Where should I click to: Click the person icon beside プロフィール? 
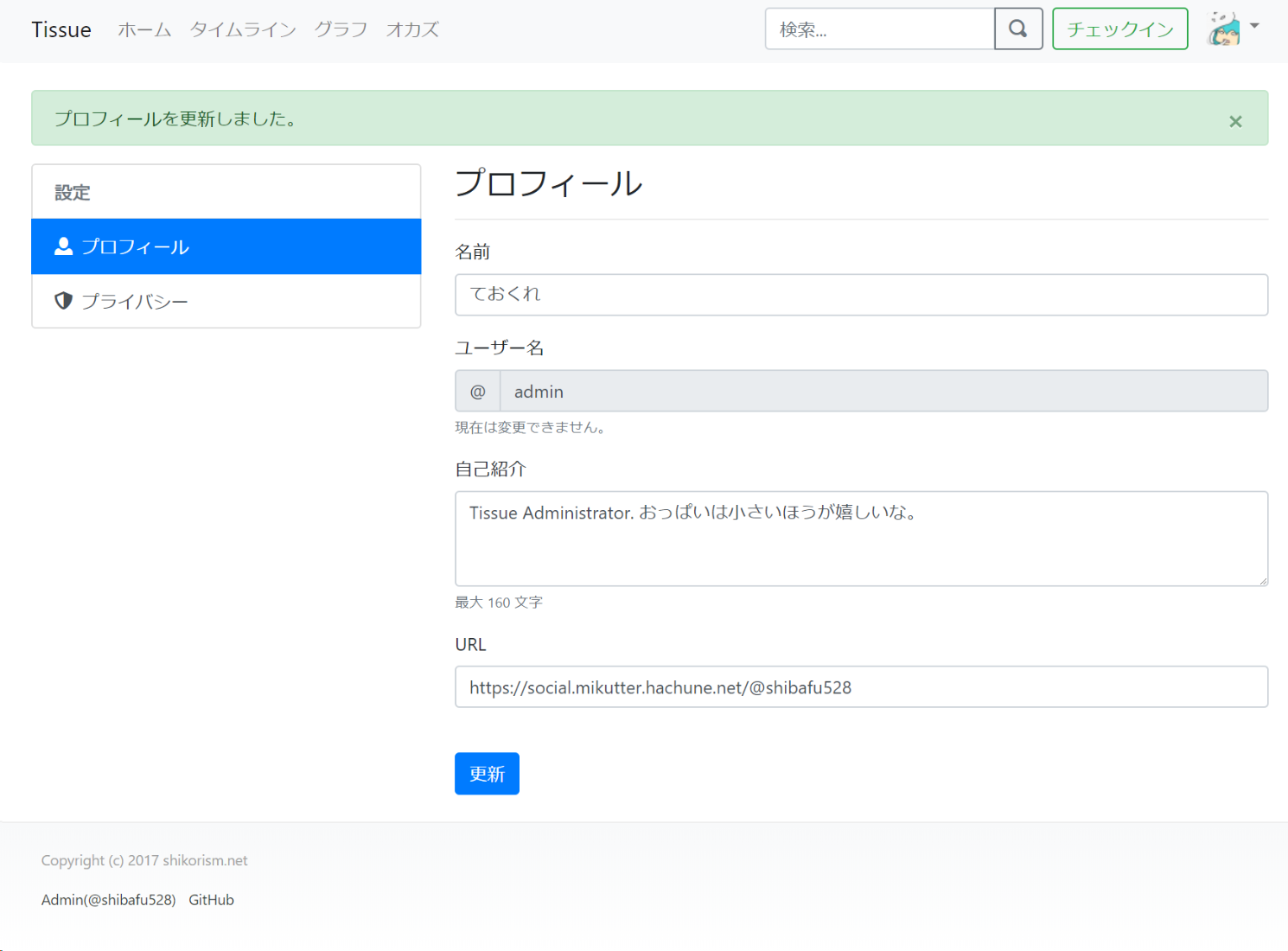[63, 246]
